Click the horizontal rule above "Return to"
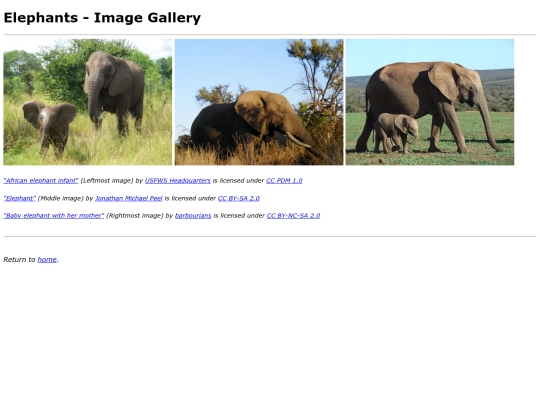This screenshot has width=540, height=405. (x=270, y=237)
